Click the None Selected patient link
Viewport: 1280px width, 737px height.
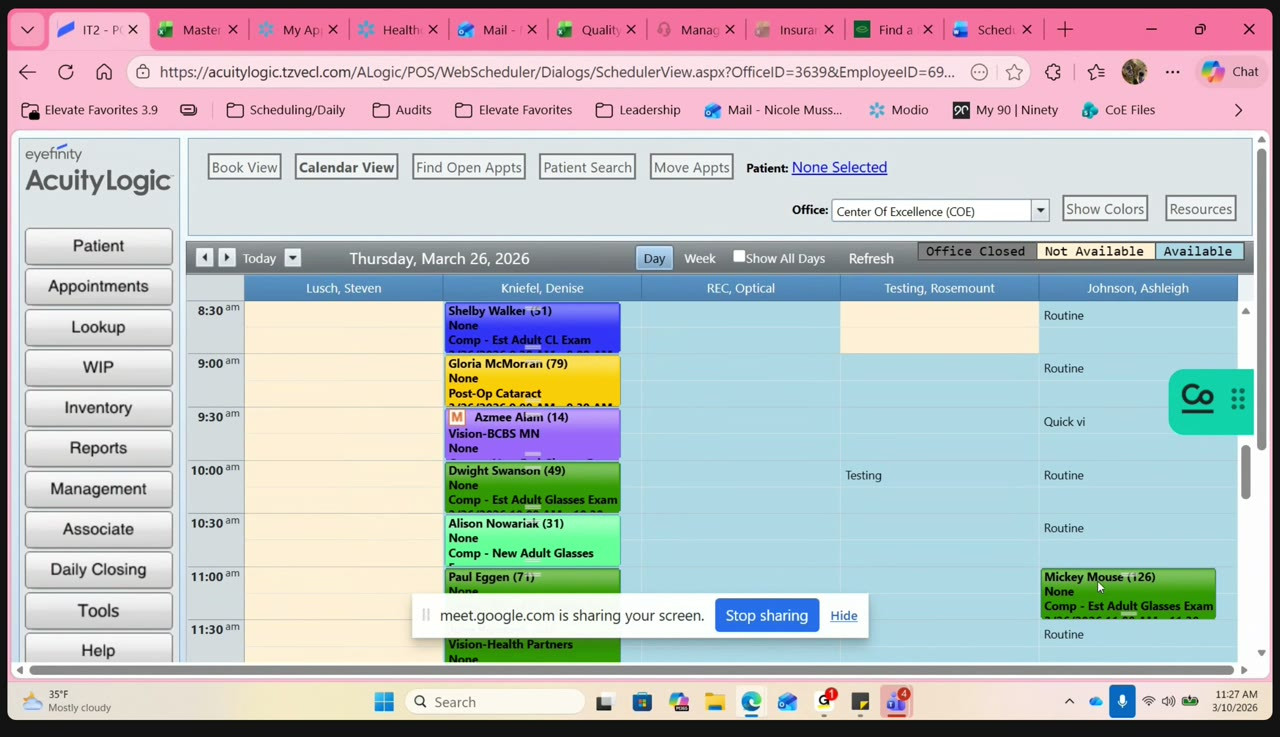pos(839,167)
